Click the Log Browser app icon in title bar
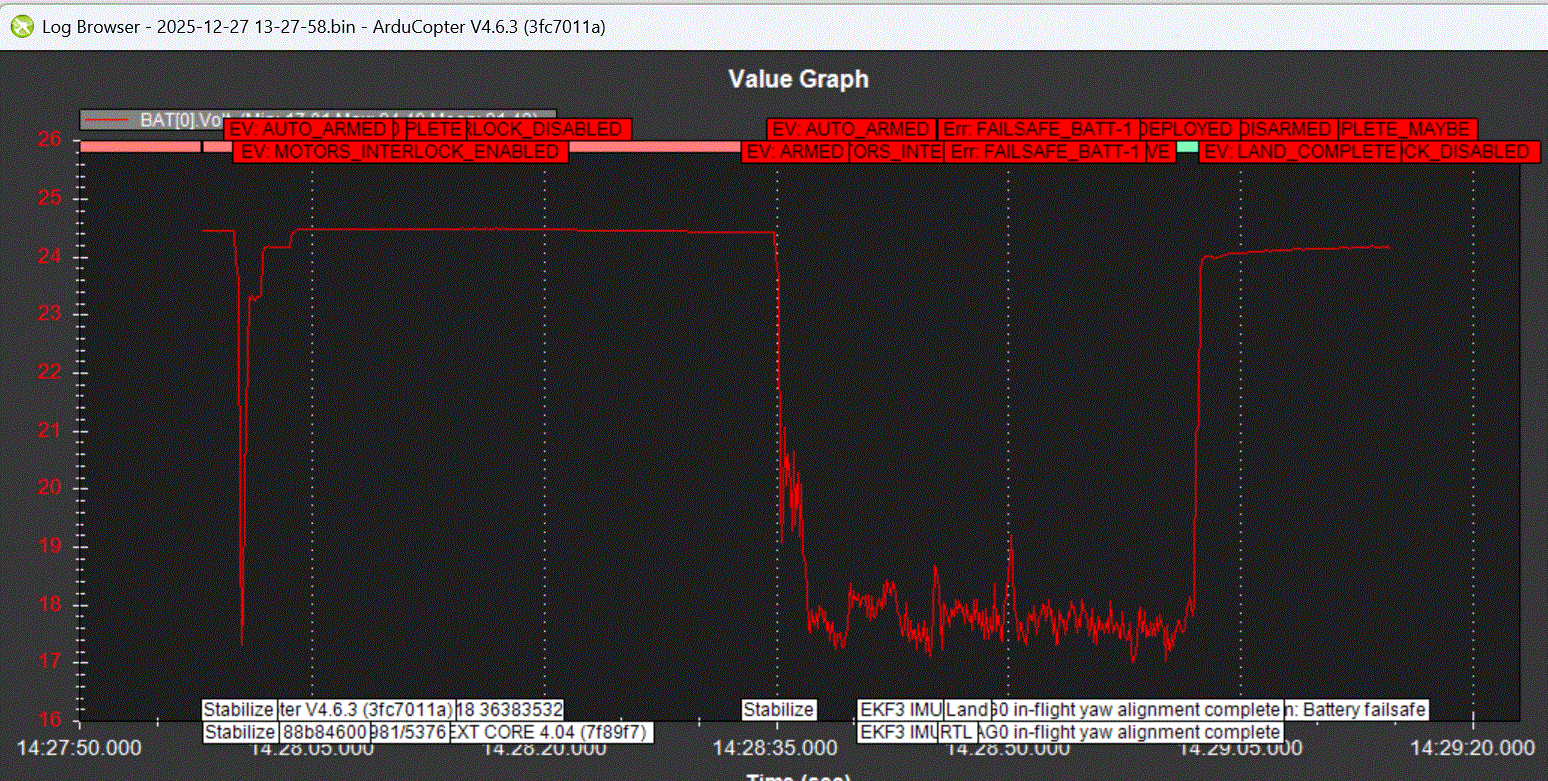 point(21,27)
